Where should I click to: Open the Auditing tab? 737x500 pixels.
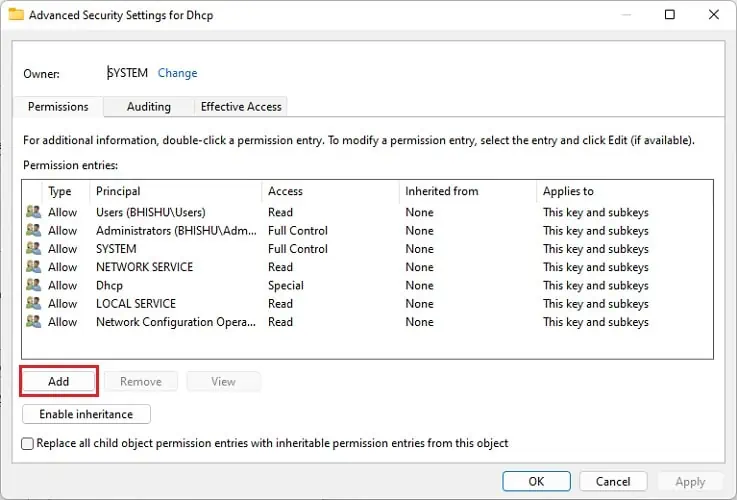149,107
